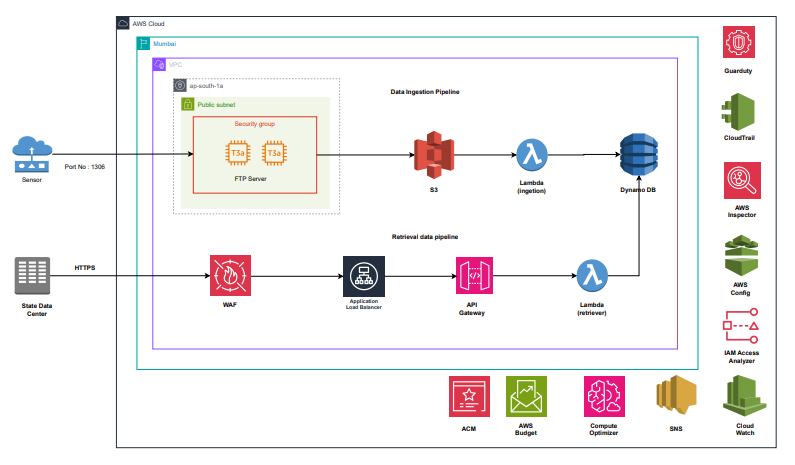Click the Cloud Watch icon
Image resolution: width=795 pixels, height=465 pixels.
click(741, 394)
